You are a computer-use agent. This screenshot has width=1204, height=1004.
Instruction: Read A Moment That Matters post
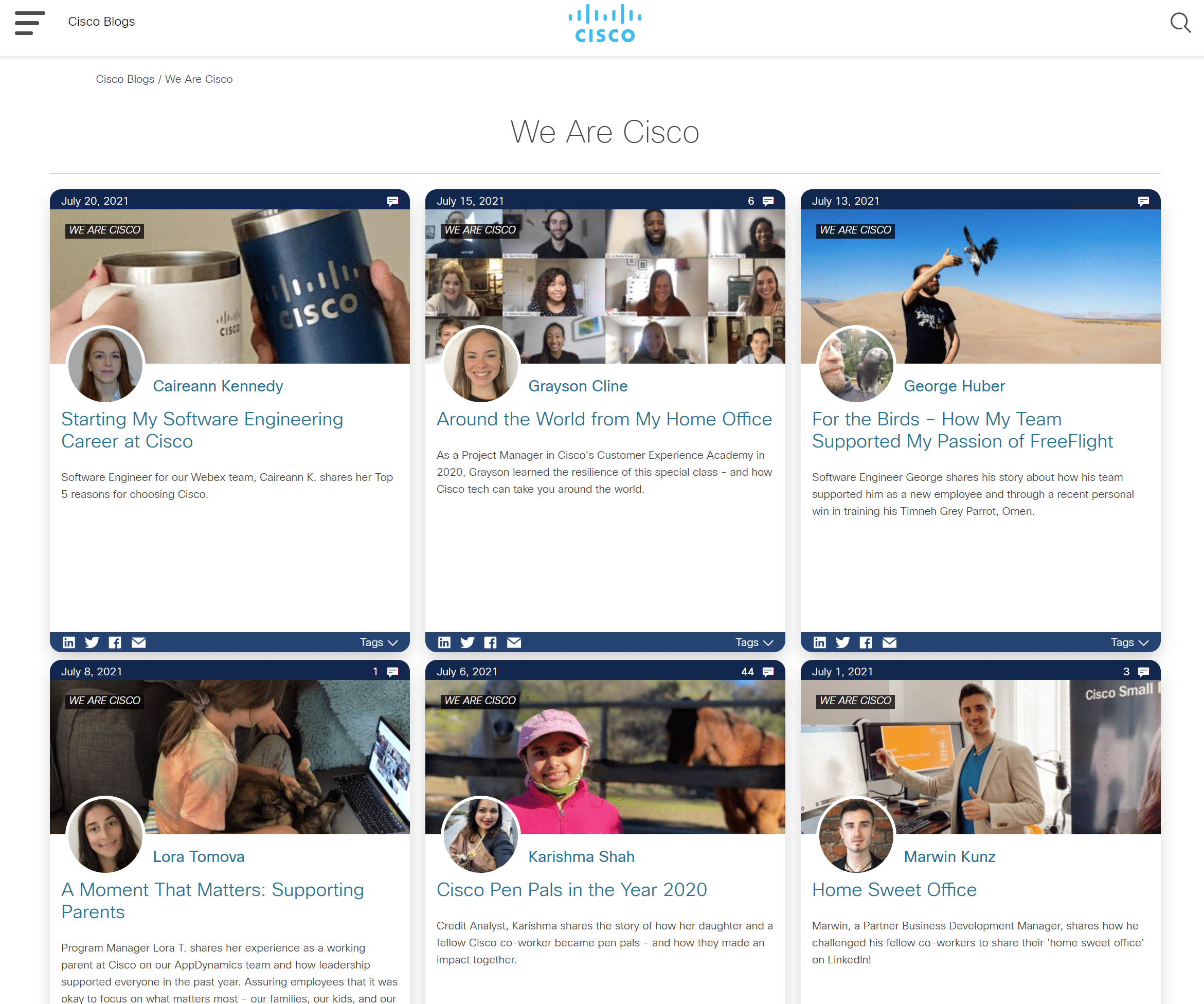pyautogui.click(x=213, y=901)
